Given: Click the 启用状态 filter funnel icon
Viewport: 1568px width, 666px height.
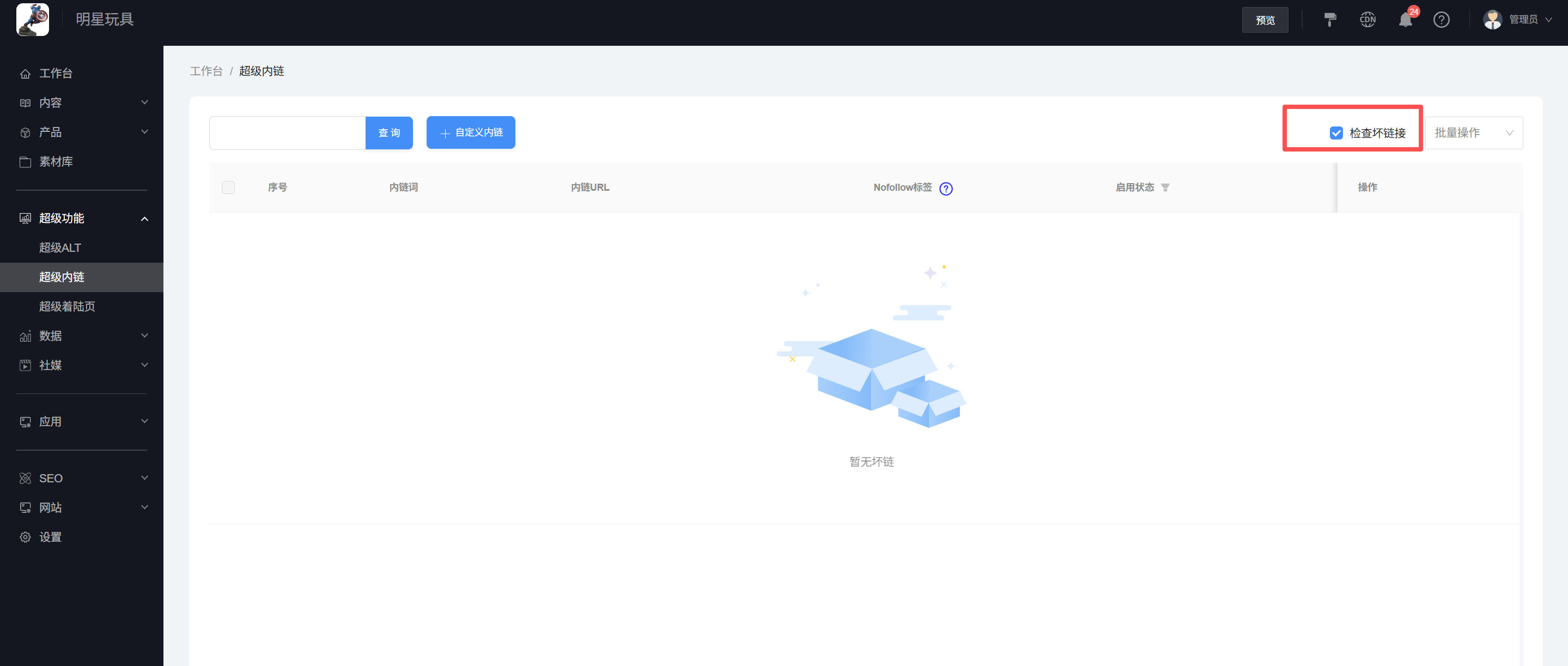Looking at the screenshot, I should point(1165,187).
